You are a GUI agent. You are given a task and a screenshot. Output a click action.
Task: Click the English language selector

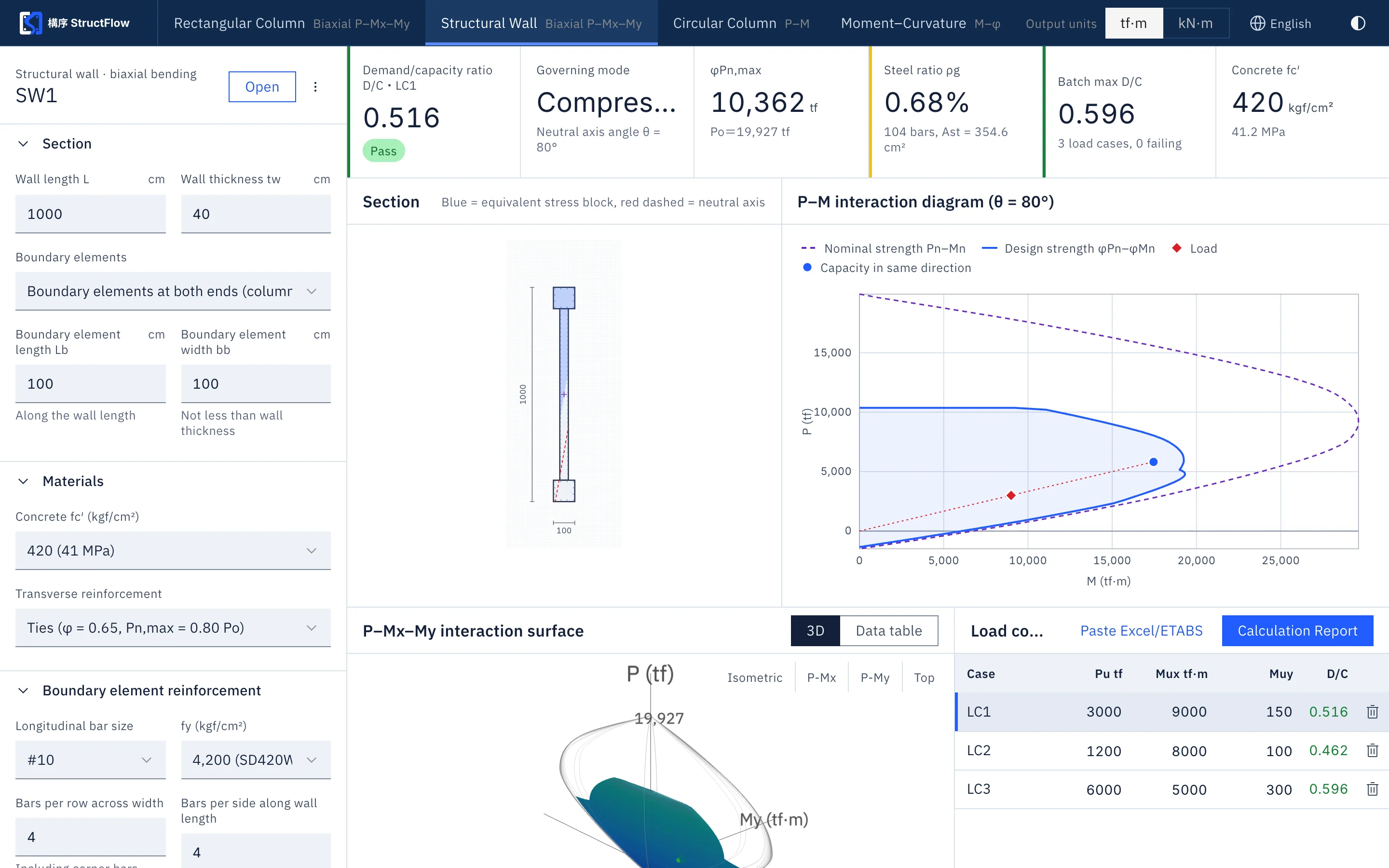(1280, 23)
